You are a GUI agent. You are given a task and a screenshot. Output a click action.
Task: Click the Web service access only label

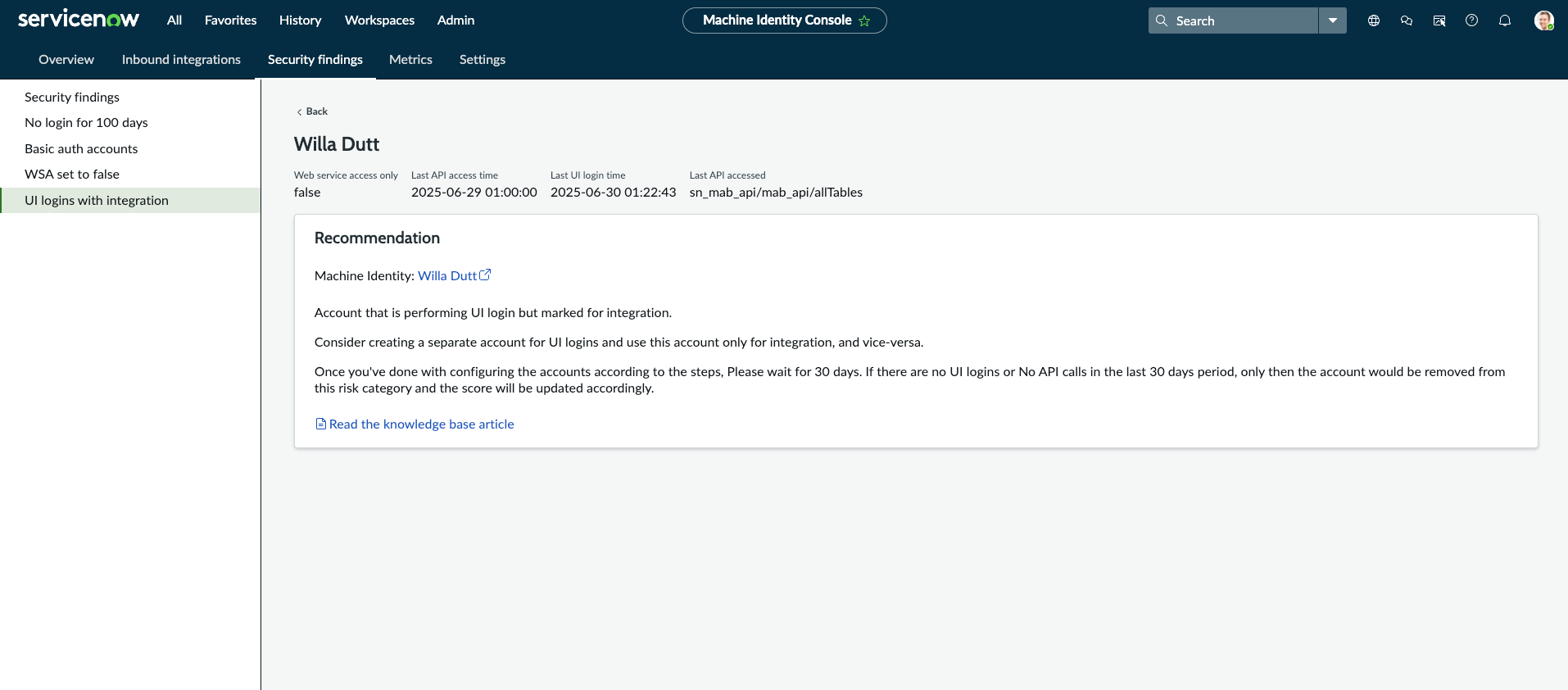click(x=346, y=175)
